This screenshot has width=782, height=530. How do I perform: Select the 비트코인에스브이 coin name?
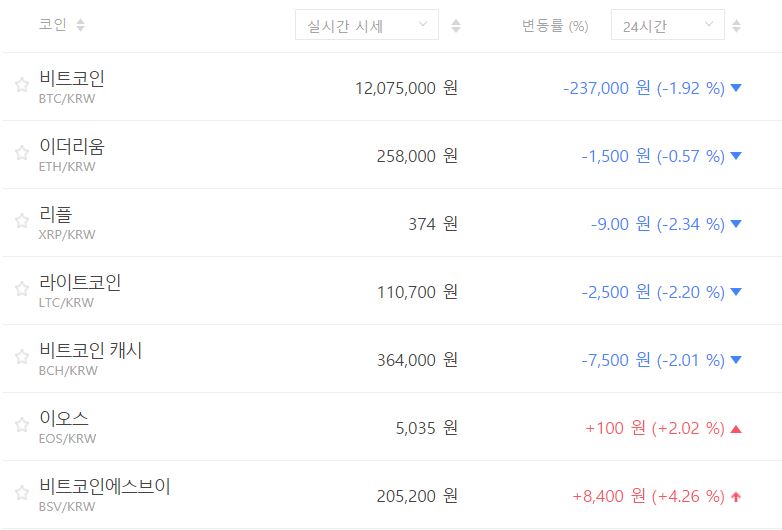click(105, 486)
